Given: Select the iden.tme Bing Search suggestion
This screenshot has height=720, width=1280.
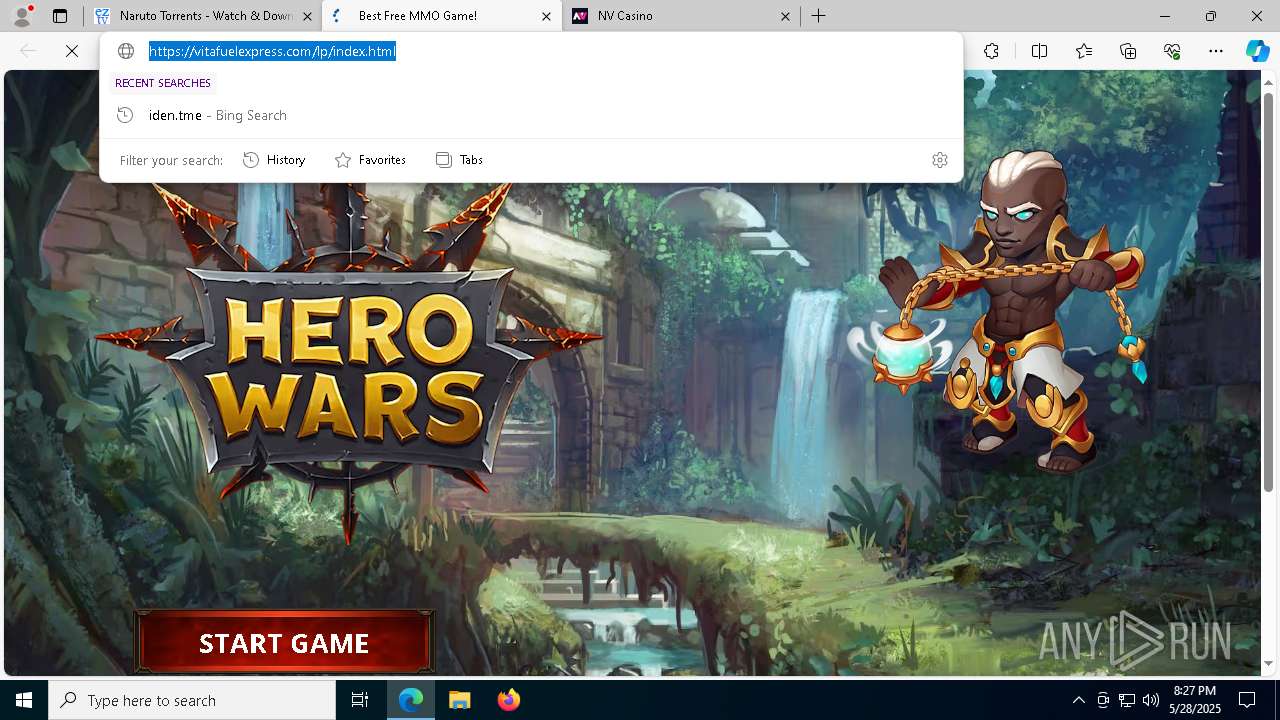Looking at the screenshot, I should 531,115.
